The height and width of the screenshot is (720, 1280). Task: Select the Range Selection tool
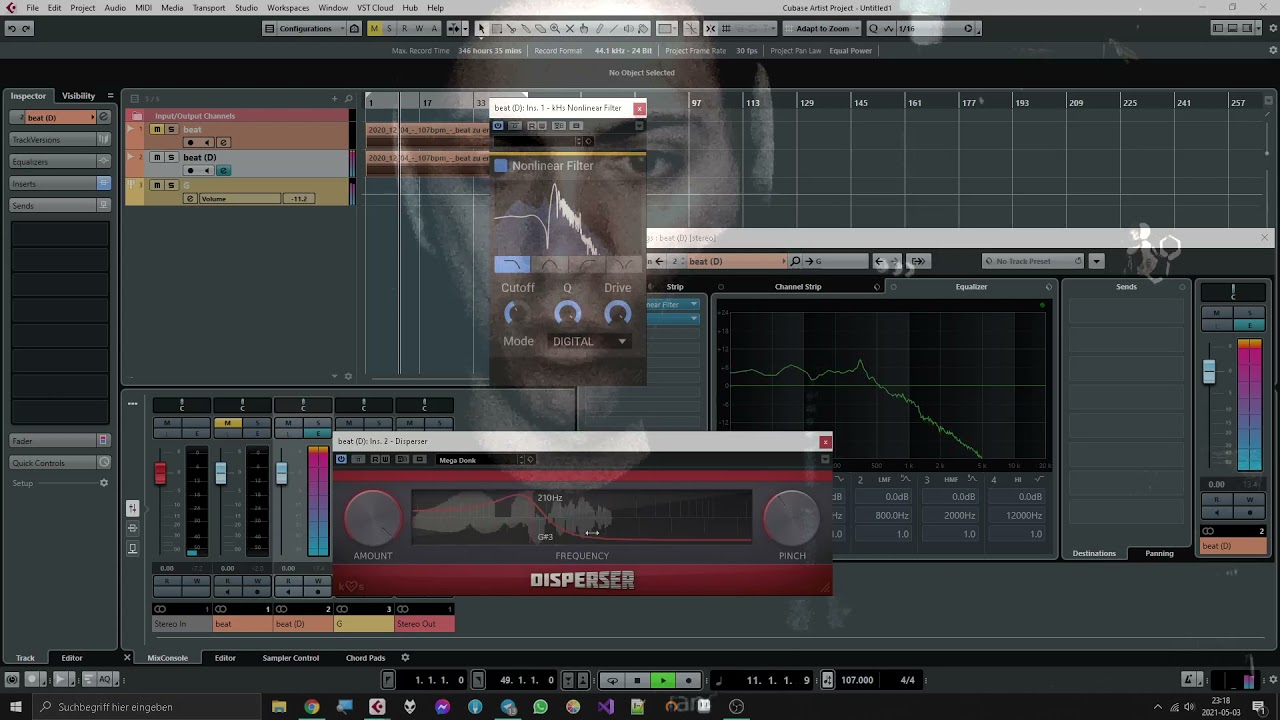[496, 28]
